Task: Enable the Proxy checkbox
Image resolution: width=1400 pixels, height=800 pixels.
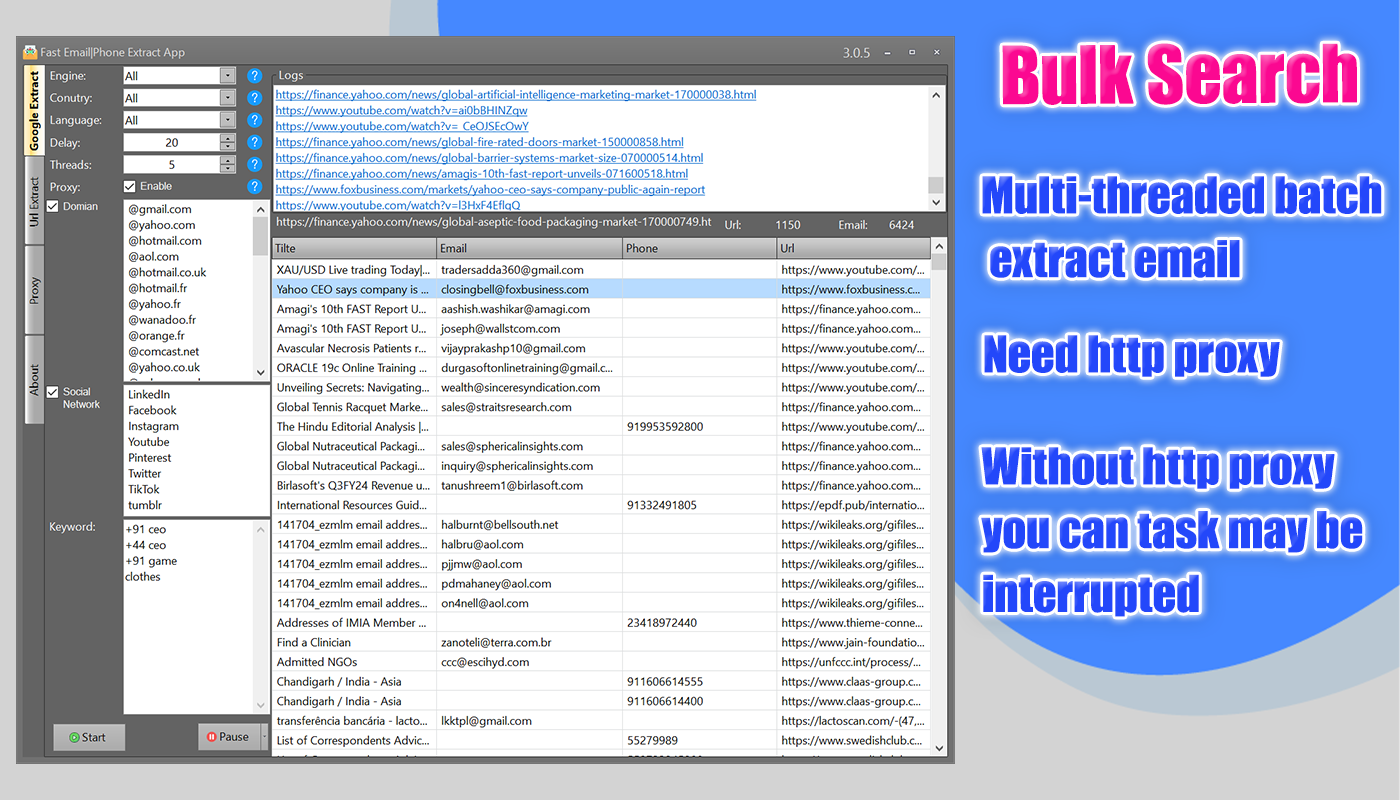Action: tap(130, 185)
